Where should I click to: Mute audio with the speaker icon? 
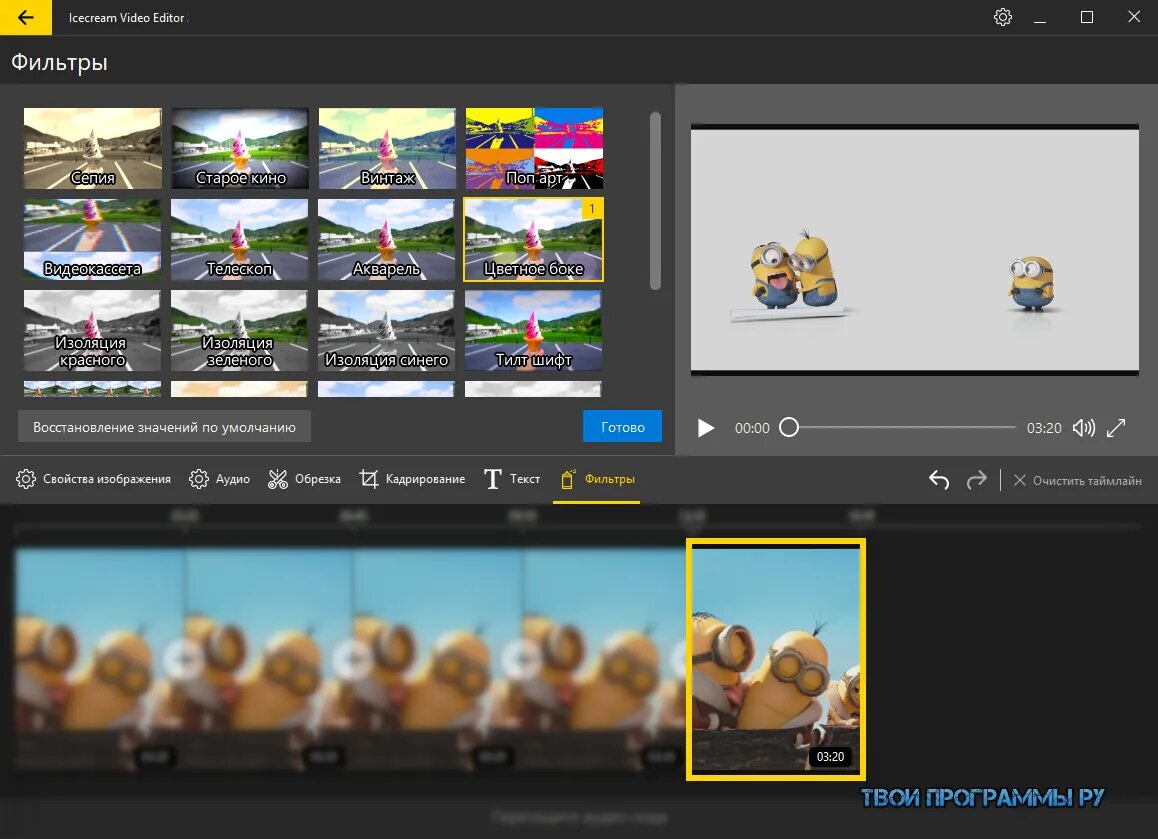tap(1083, 428)
